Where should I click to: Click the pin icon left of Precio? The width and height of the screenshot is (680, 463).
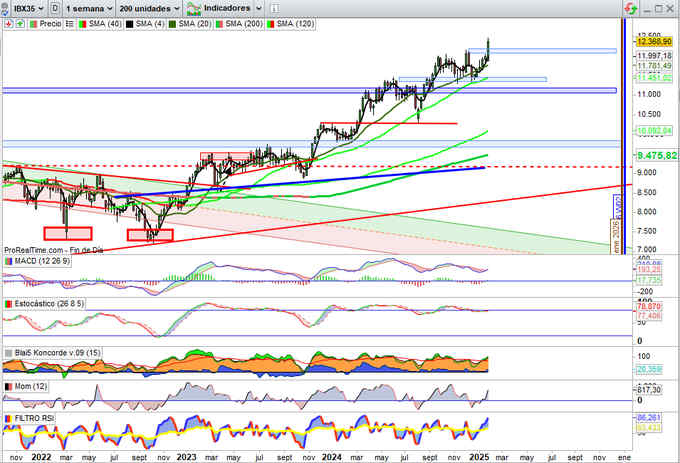(x=7, y=21)
